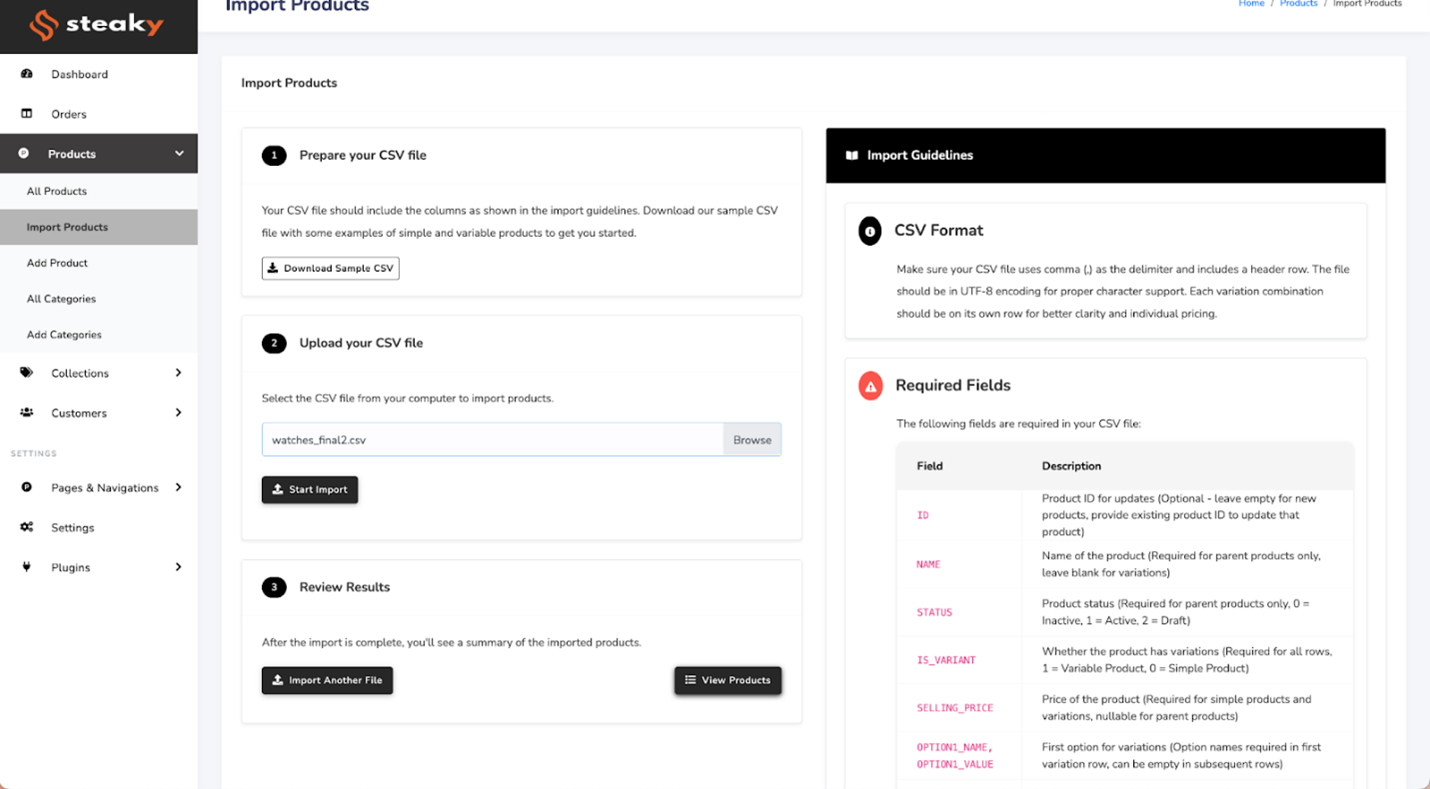The width and height of the screenshot is (1430, 789).
Task: Click the Collections tag icon
Action: (27, 373)
